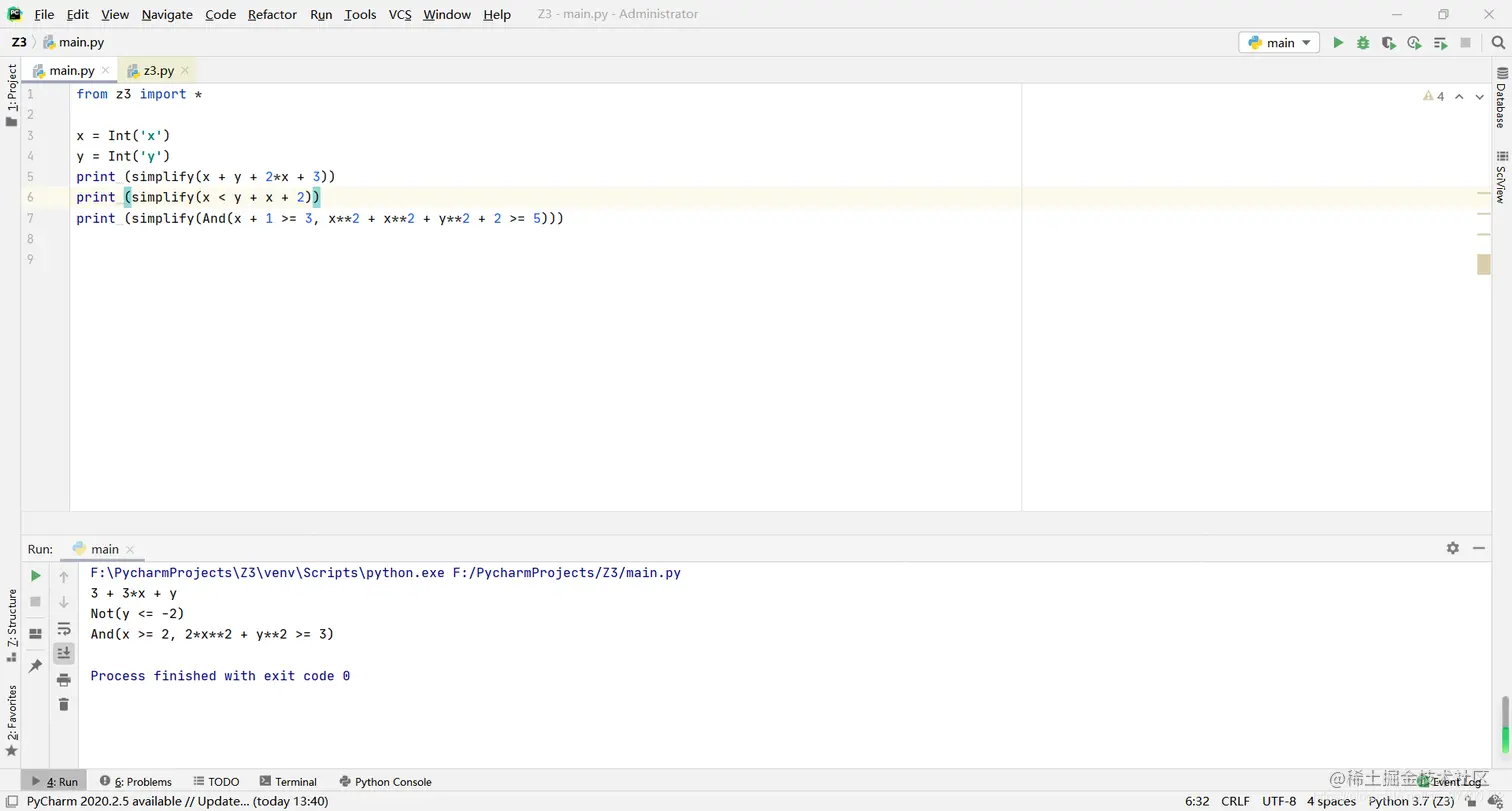Image resolution: width=1512 pixels, height=811 pixels.
Task: Open the Run menu
Action: point(321,14)
